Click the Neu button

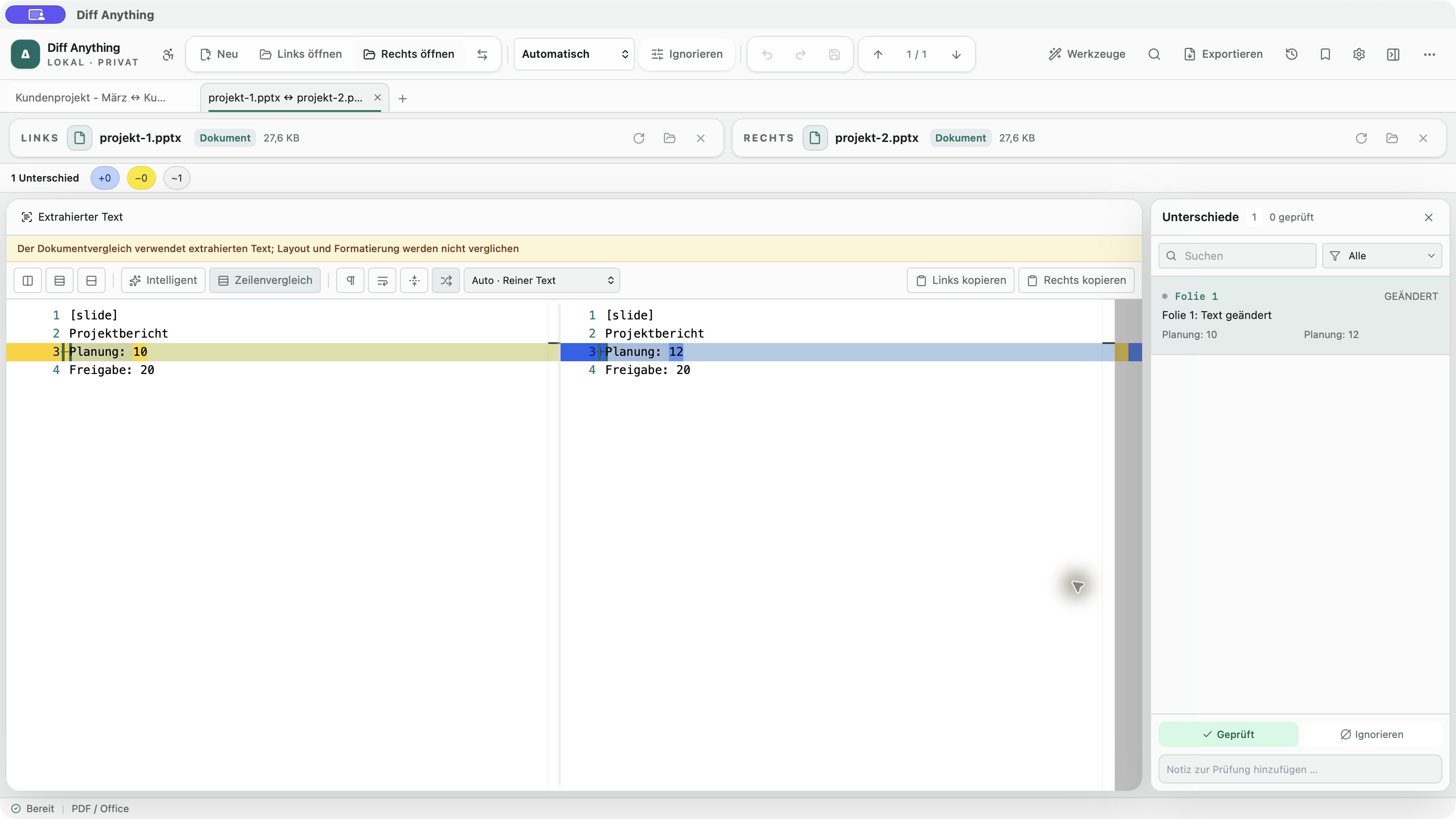(x=219, y=54)
